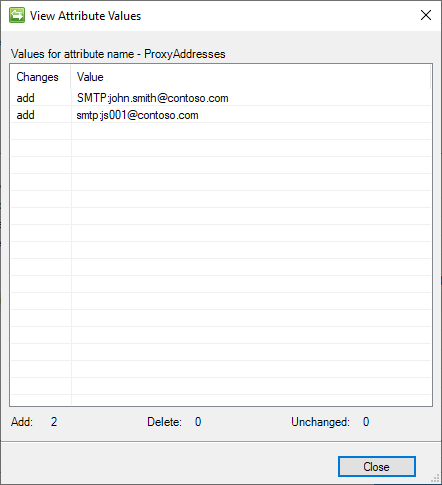
Task: Click the second row's add change entry
Action: click(26, 115)
